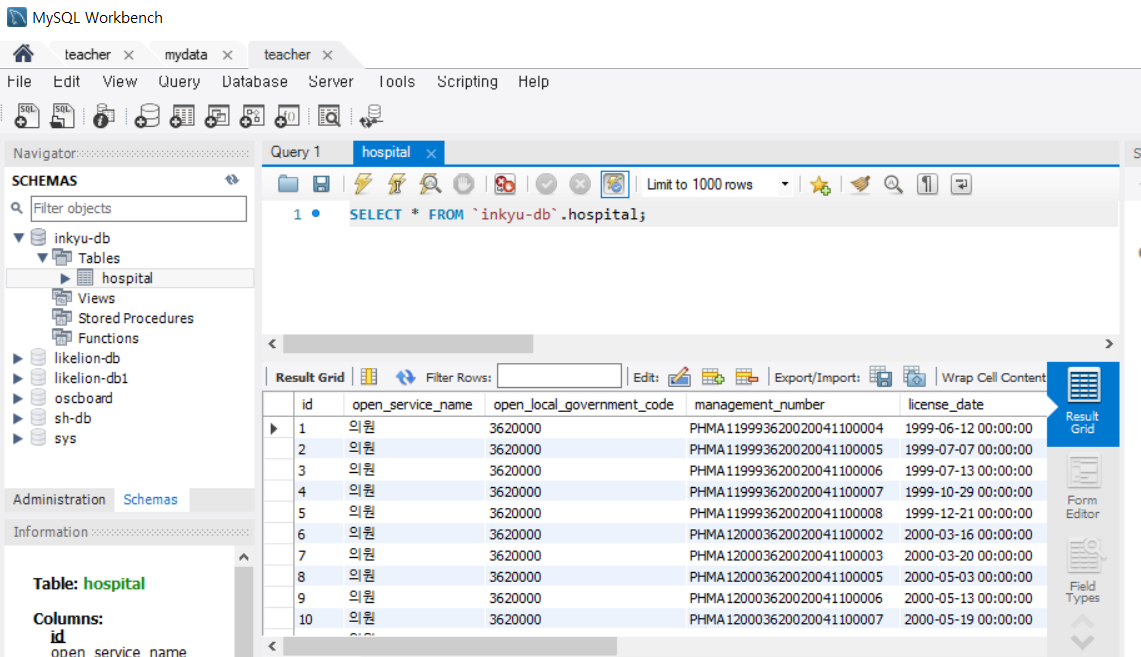This screenshot has height=657, width=1141.
Task: Execute statement under cursor icon
Action: (397, 184)
